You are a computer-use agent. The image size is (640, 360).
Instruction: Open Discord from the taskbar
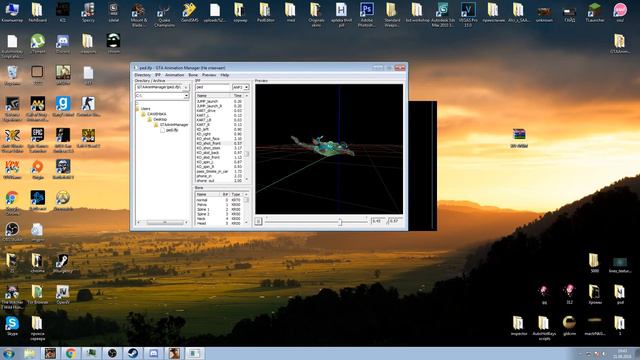[153, 353]
